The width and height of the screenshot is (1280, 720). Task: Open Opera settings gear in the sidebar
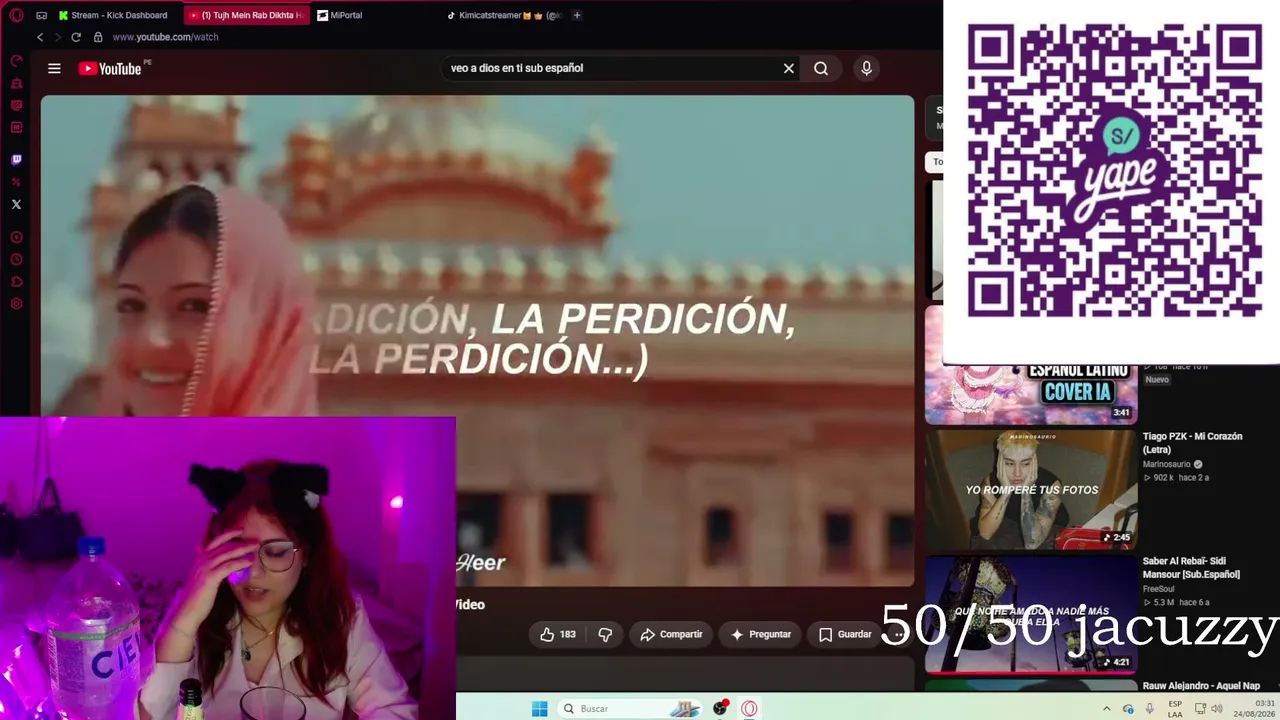pos(16,303)
